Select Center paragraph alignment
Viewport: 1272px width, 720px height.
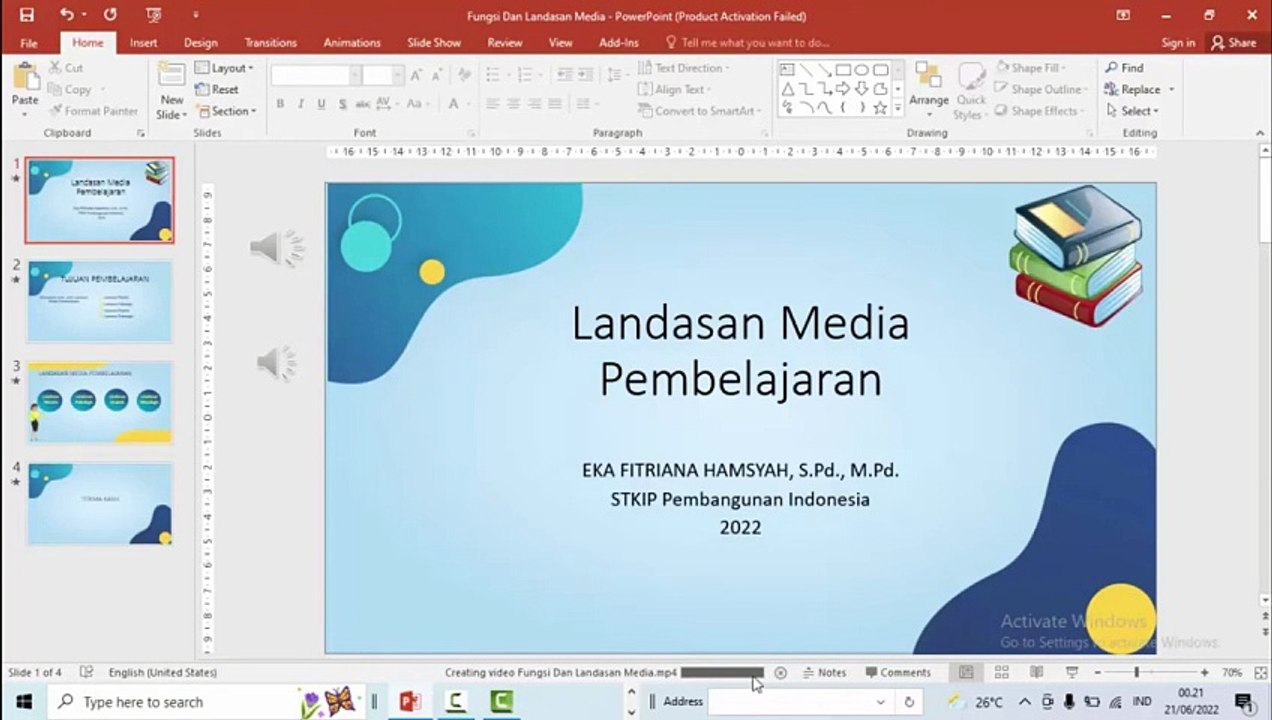[513, 104]
